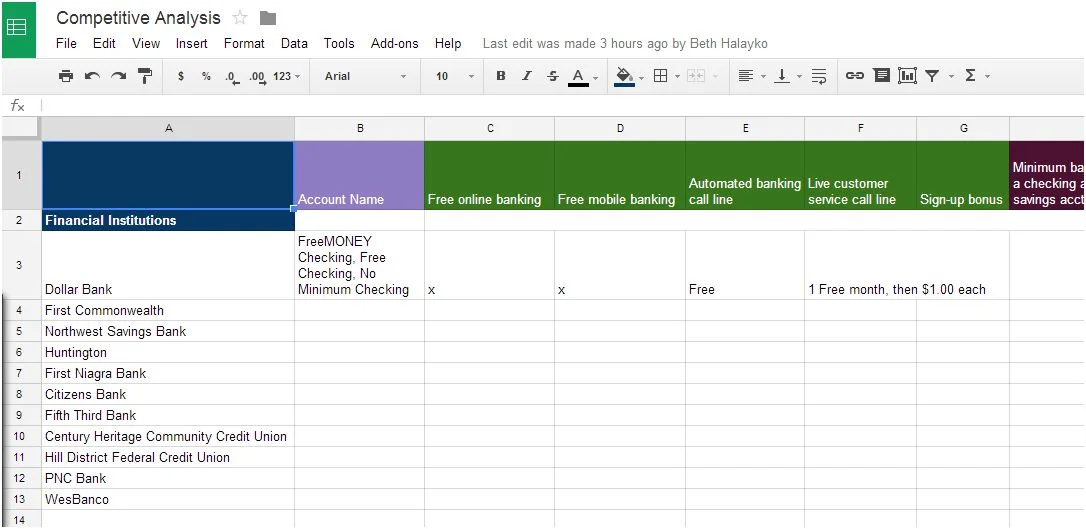Format as percent icon
The width and height of the screenshot is (1086, 529).
pos(206,76)
